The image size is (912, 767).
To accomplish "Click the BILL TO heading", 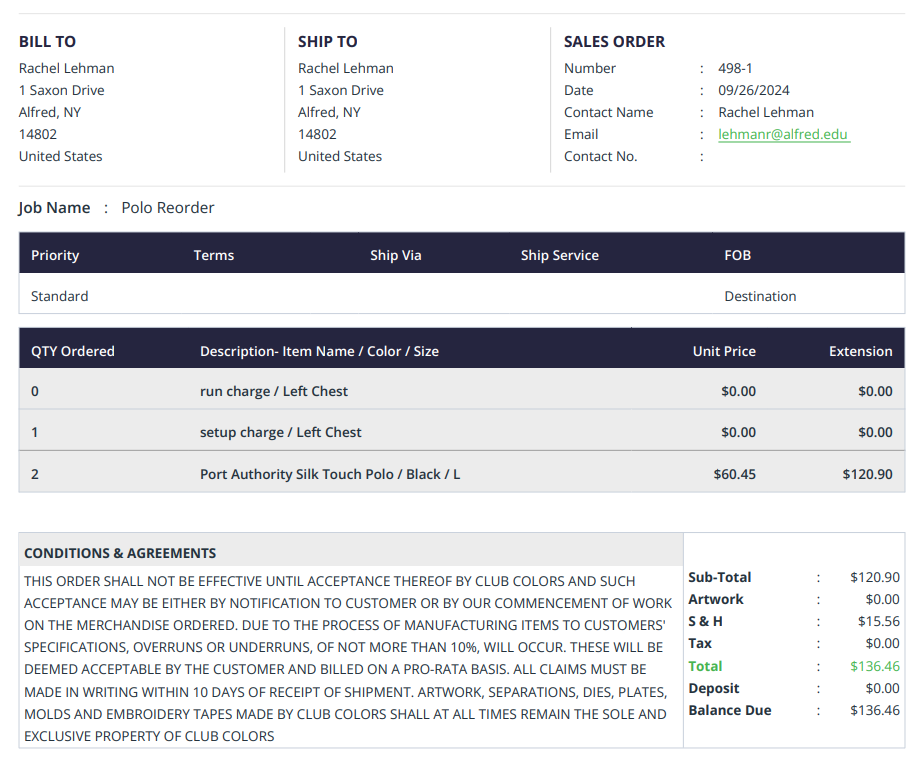I will [x=47, y=41].
